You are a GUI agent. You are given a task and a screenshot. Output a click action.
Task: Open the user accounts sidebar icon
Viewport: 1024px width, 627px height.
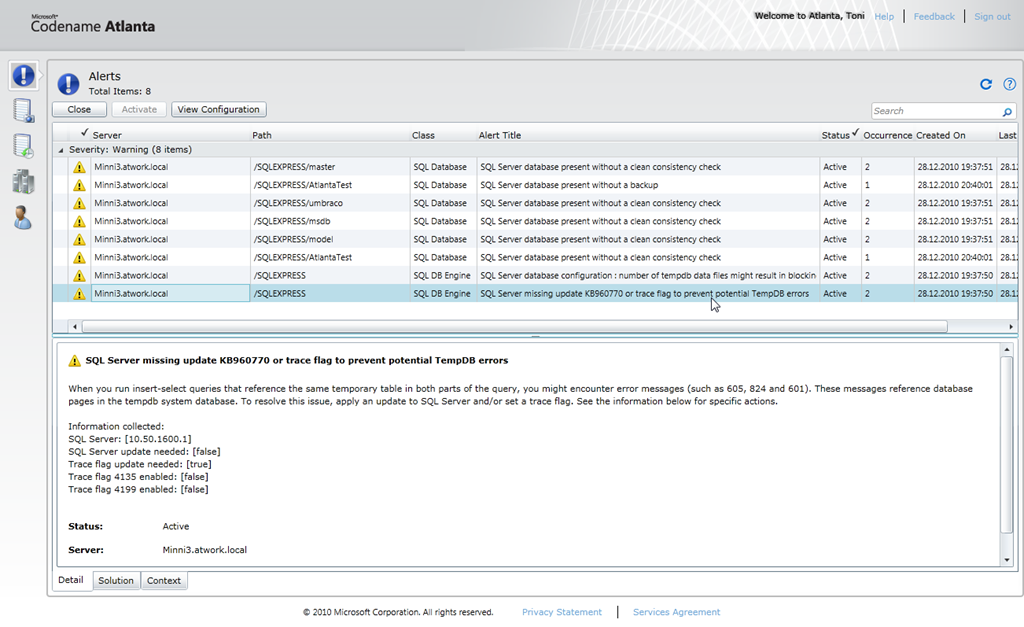(x=23, y=217)
